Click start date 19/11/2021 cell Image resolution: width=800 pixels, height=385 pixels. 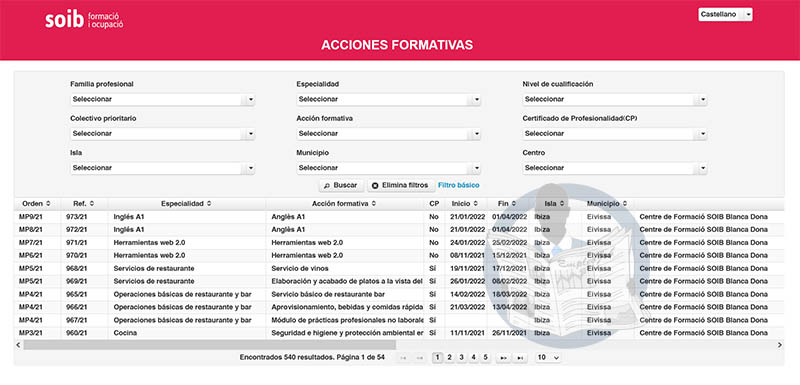(466, 268)
